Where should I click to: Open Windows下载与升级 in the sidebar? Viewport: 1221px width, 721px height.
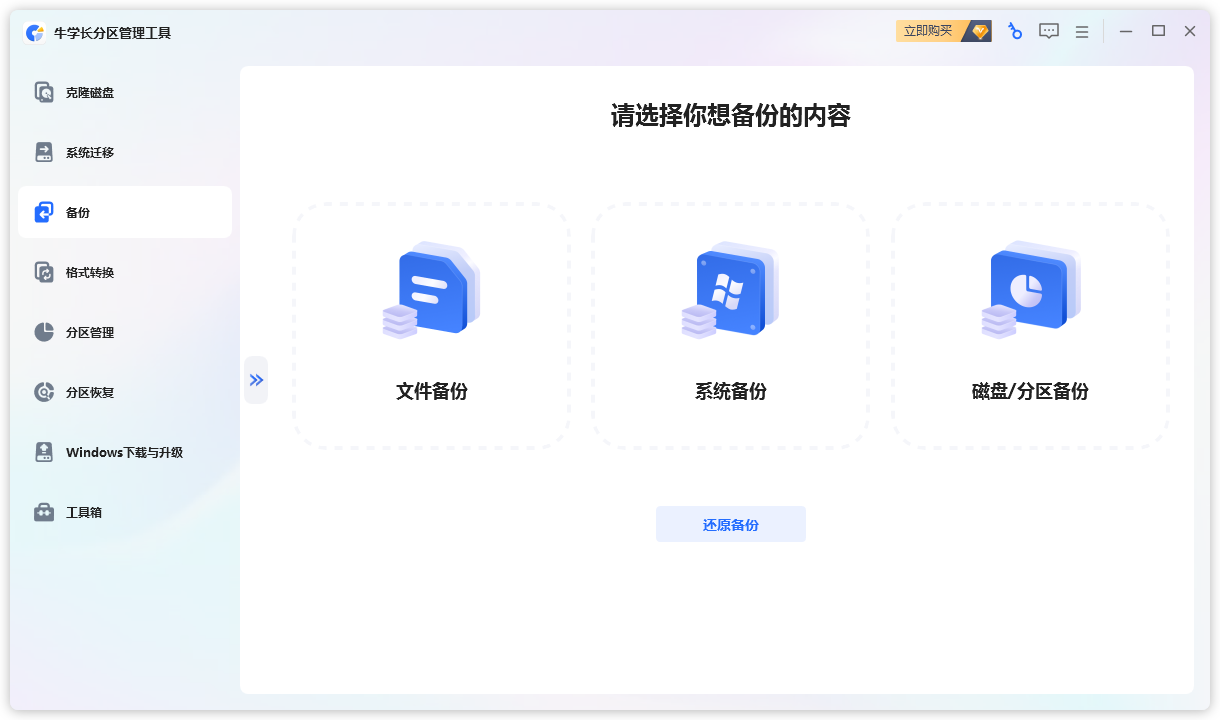pyautogui.click(x=124, y=452)
